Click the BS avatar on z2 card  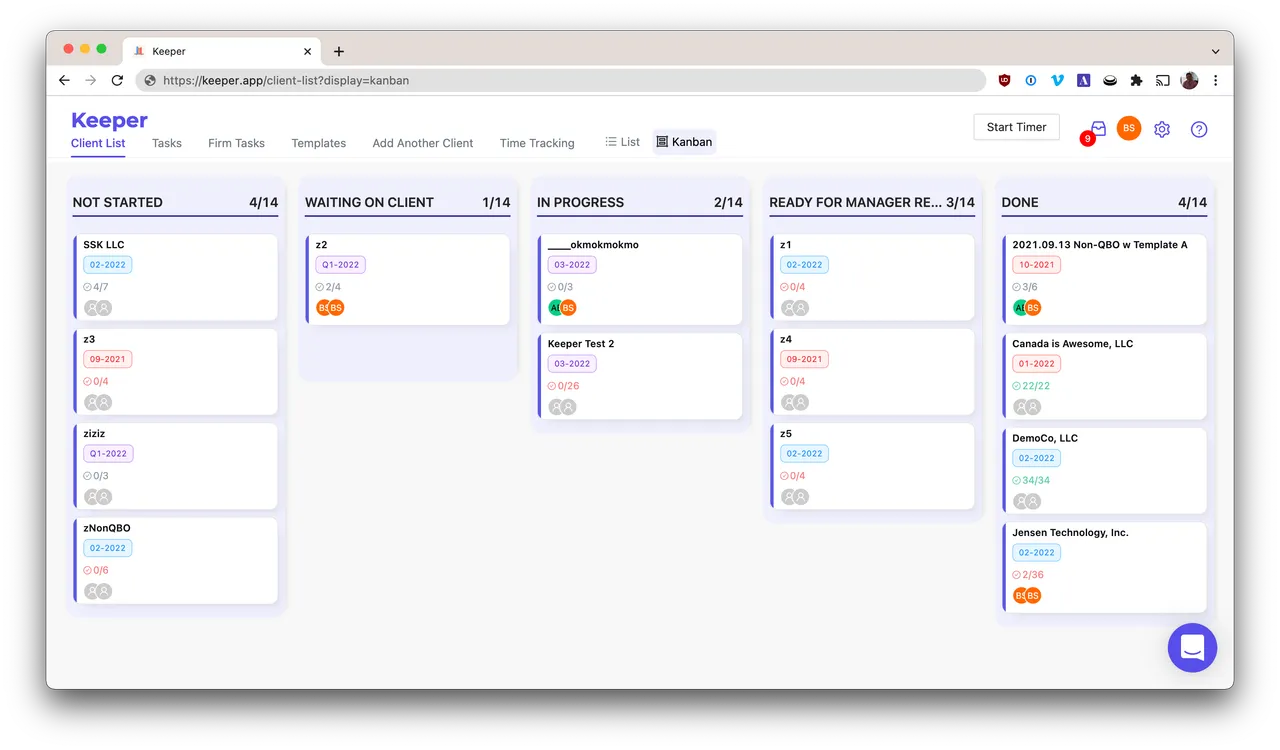pyautogui.click(x=331, y=308)
